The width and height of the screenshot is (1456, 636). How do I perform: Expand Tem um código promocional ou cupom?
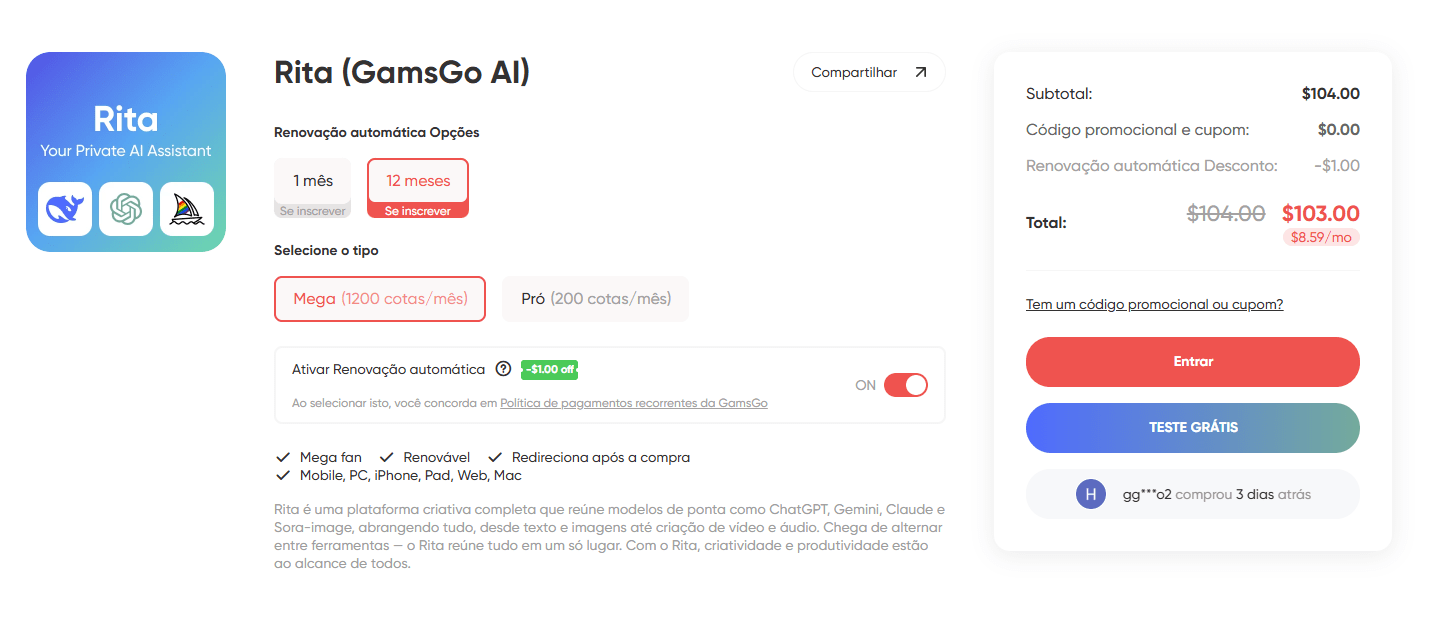click(x=1153, y=303)
